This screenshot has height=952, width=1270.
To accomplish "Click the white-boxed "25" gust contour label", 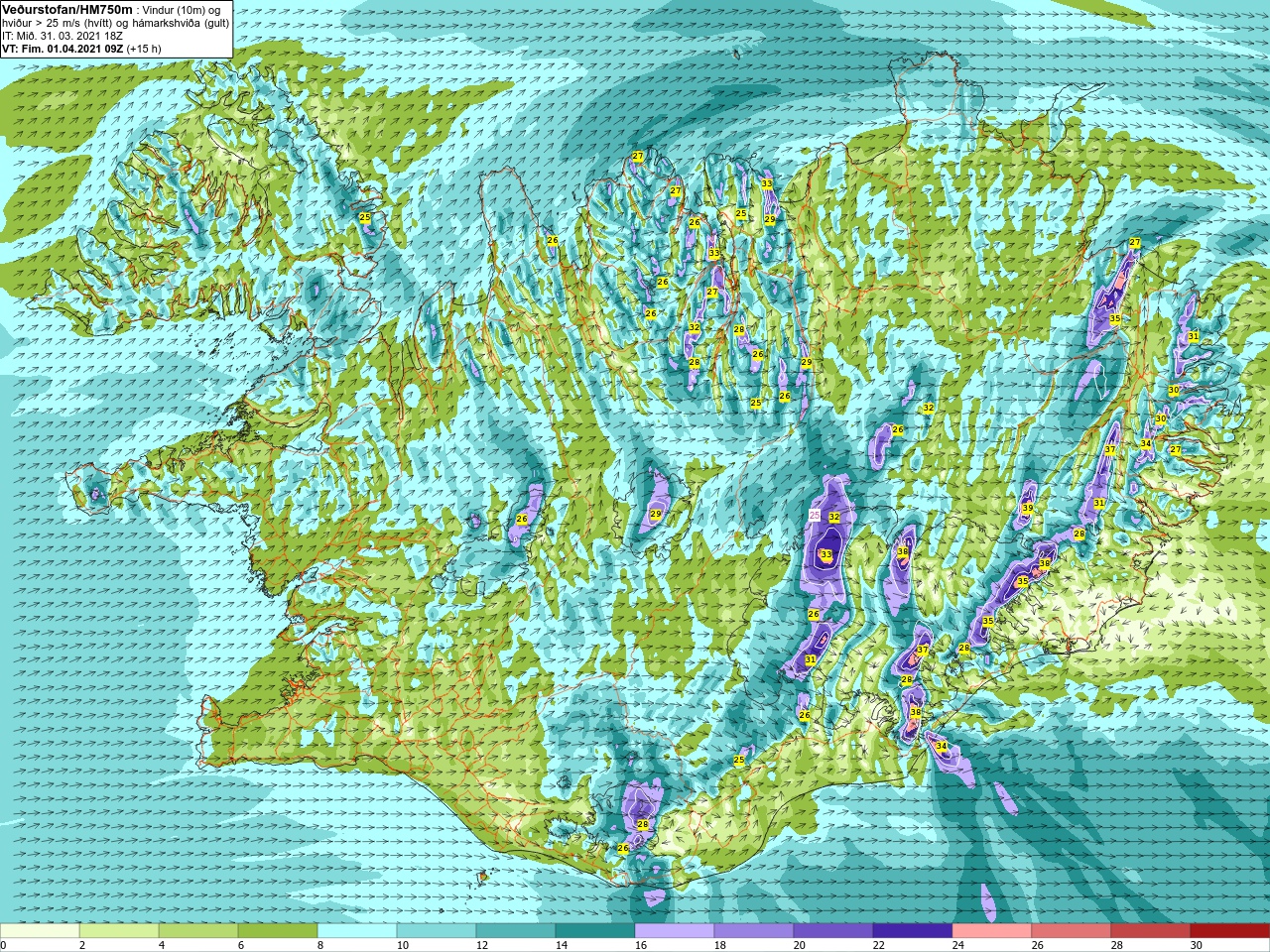I will click(815, 516).
